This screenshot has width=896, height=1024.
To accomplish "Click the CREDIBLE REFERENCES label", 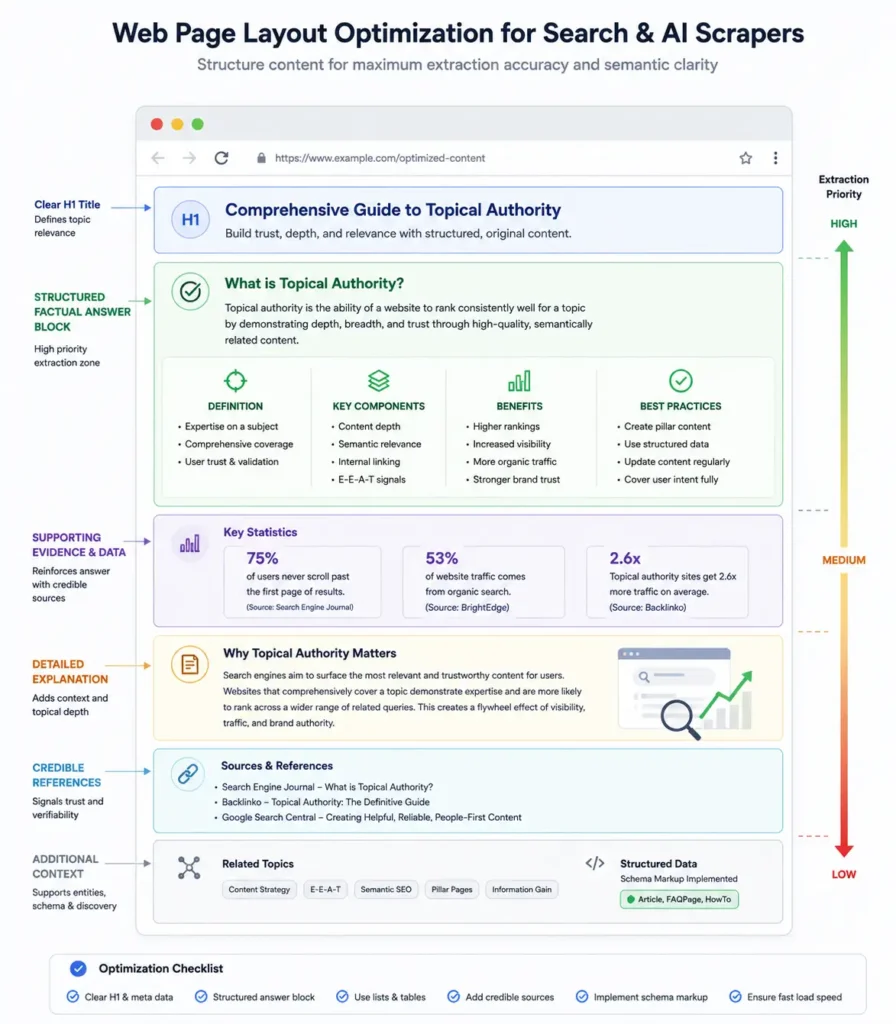I will tap(67, 775).
